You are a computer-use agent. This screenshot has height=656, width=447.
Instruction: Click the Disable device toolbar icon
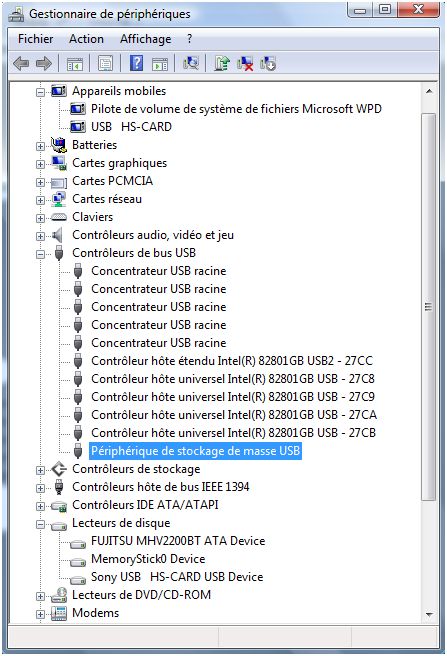pyautogui.click(x=267, y=64)
